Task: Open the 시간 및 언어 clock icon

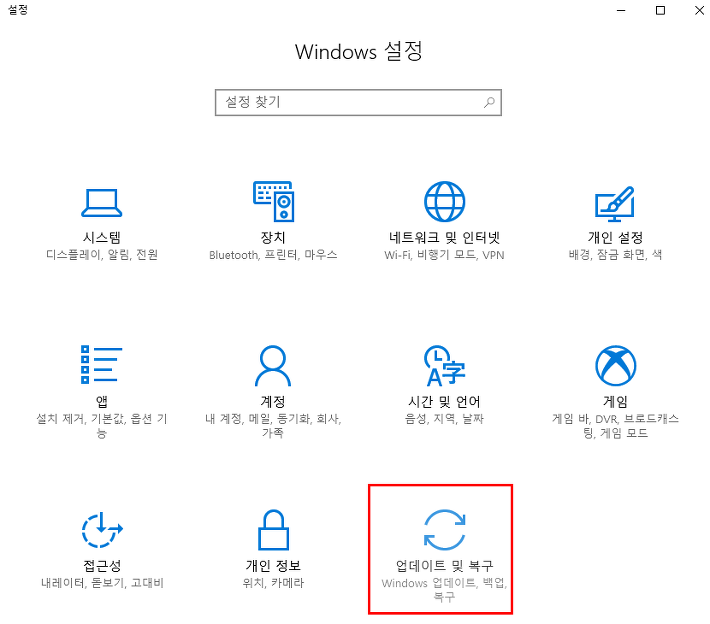Action: pos(444,365)
